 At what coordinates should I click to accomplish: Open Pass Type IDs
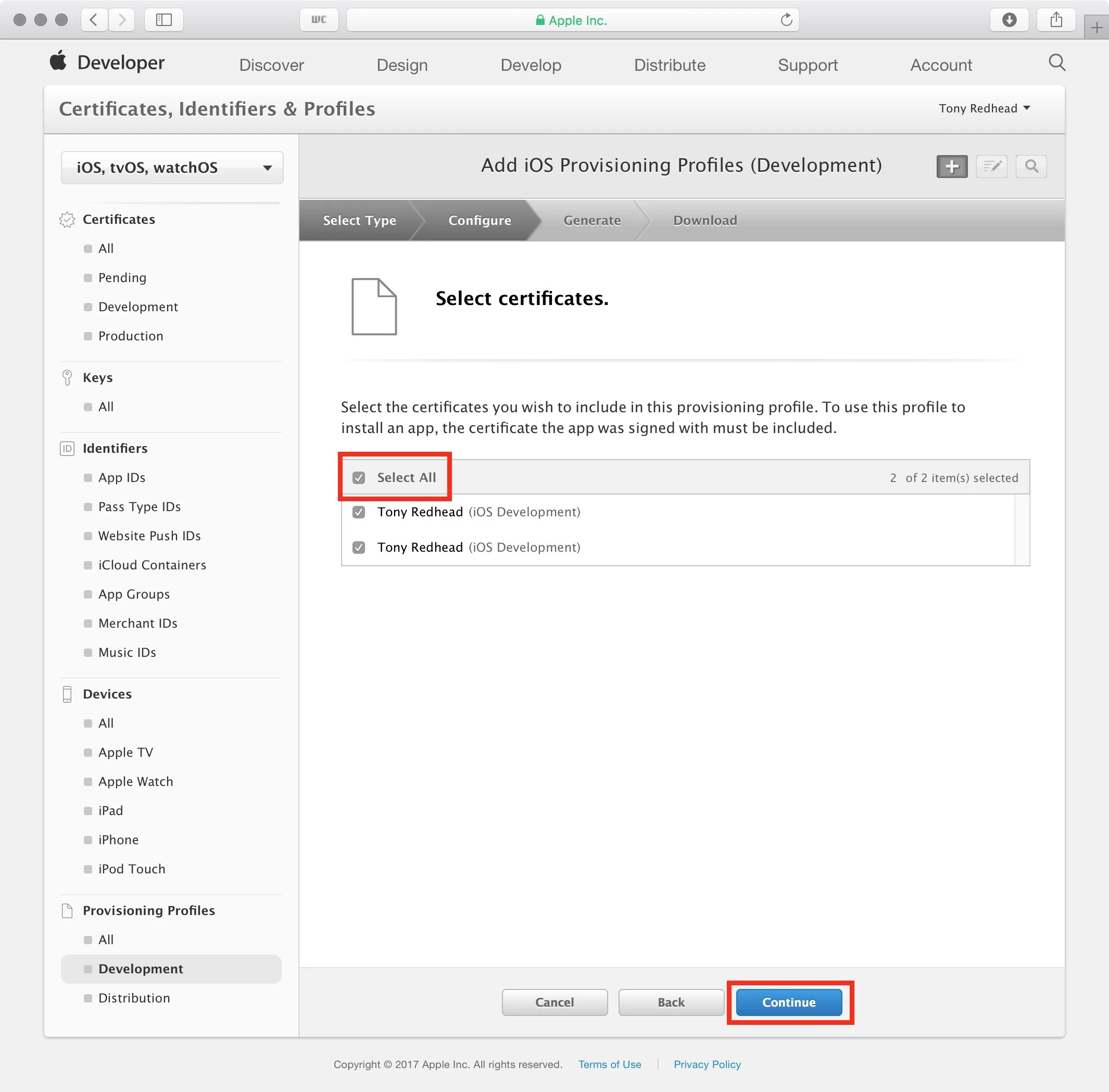[x=140, y=507]
